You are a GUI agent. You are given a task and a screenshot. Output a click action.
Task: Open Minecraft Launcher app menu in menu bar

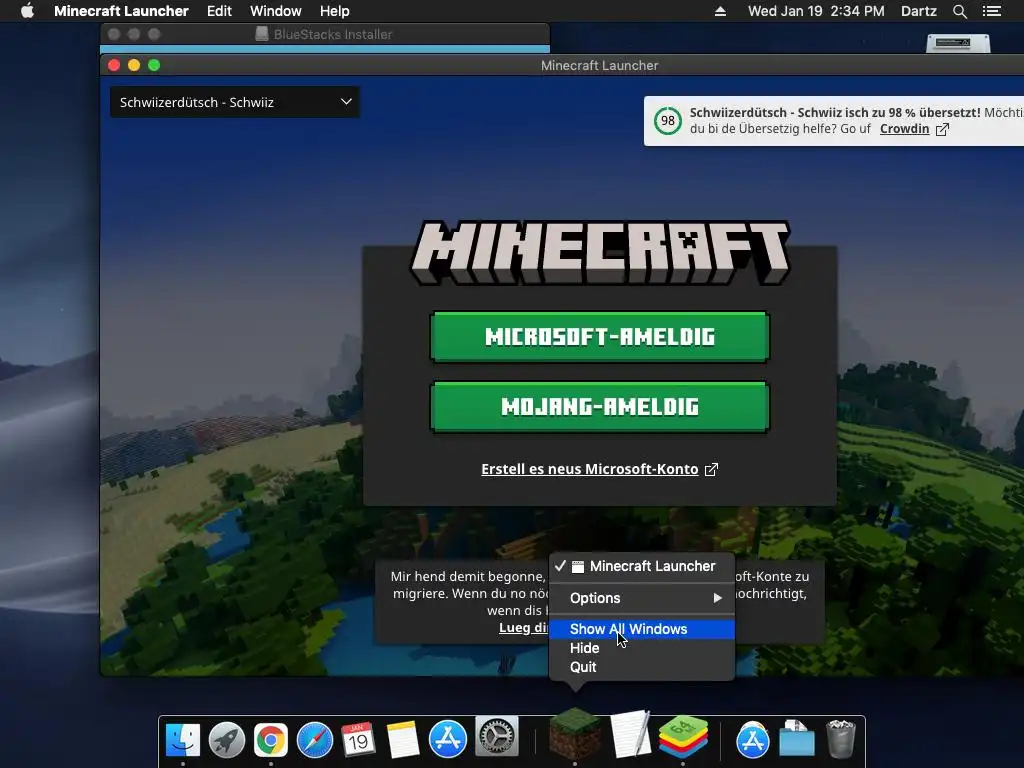[121, 11]
